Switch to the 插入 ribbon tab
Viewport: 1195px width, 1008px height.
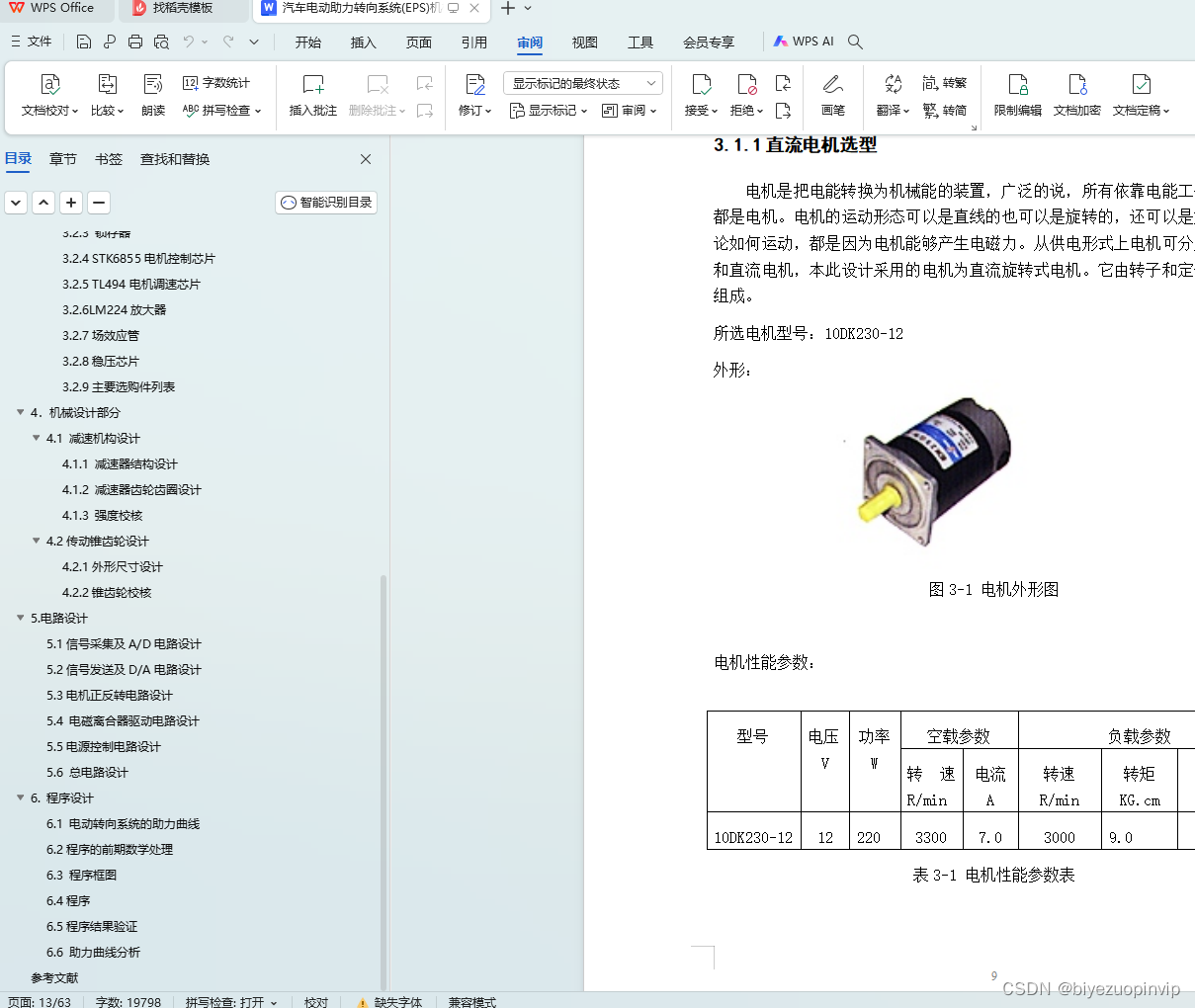(364, 42)
